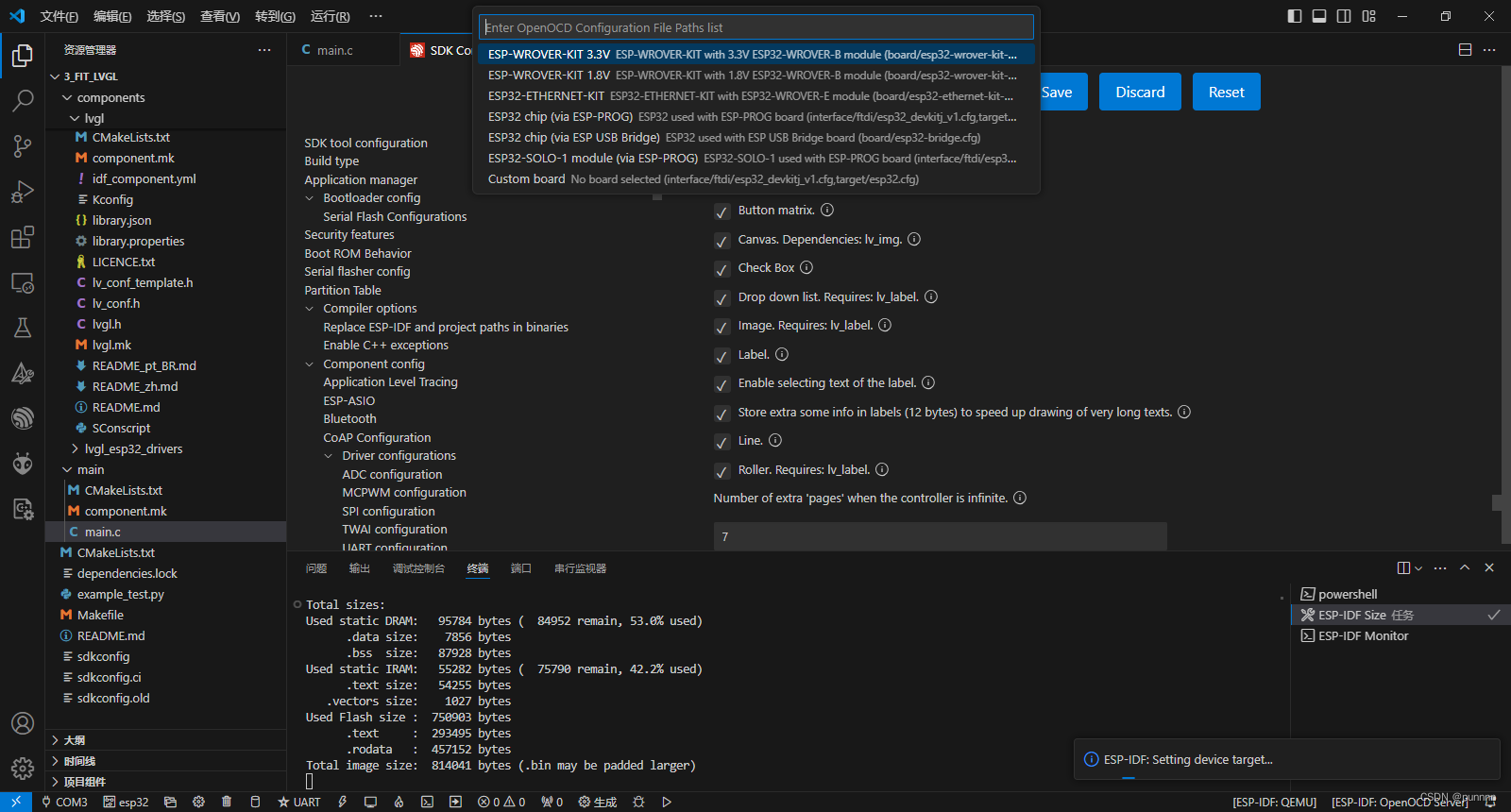Click the current project folder status icon
The height and width of the screenshot is (812, 1511).
click(170, 802)
